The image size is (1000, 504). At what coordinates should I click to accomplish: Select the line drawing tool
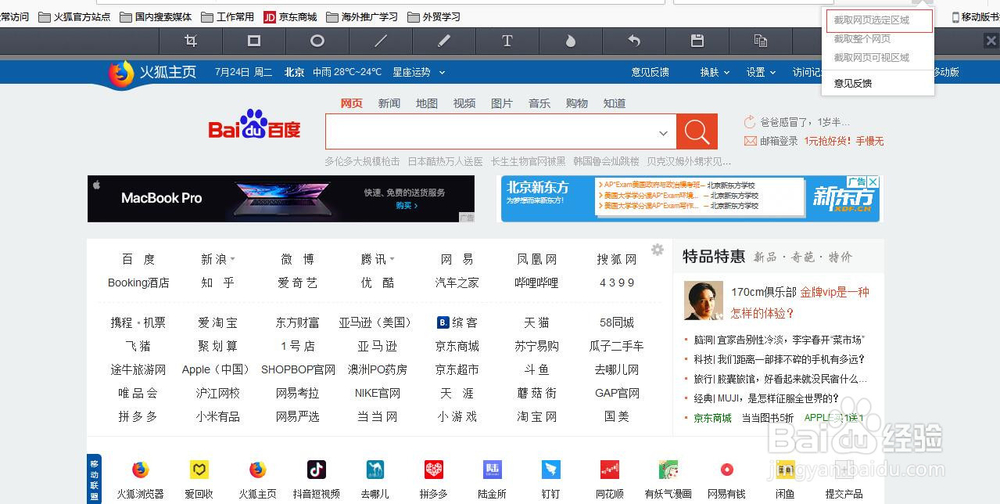pyautogui.click(x=381, y=41)
